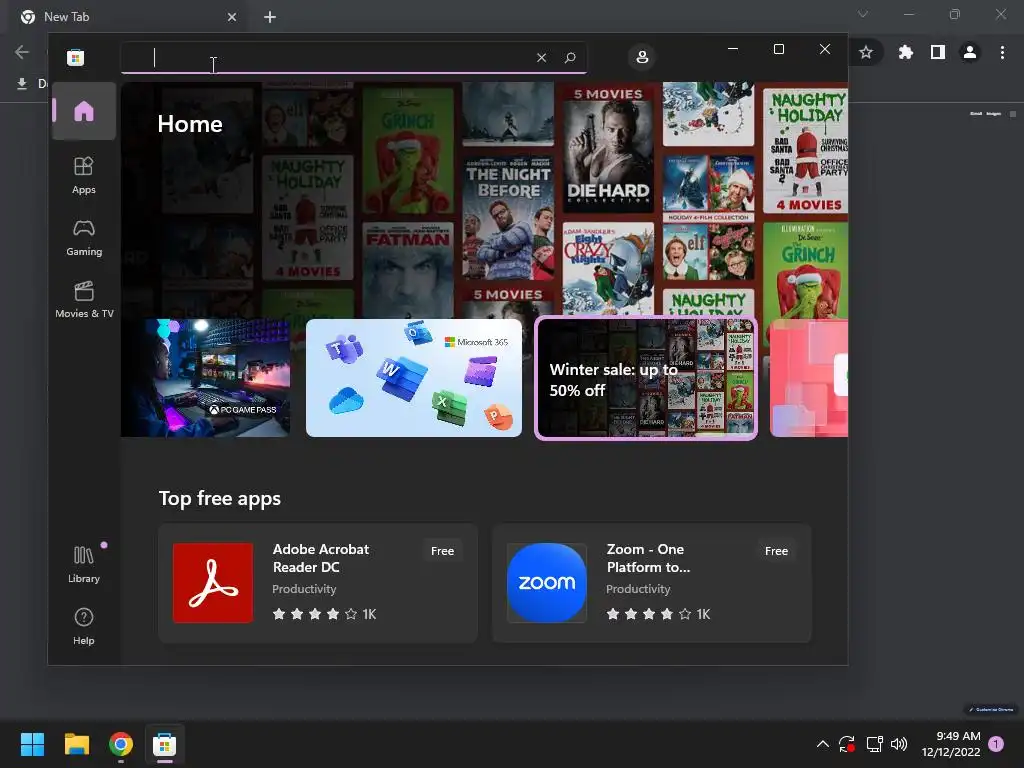Minimize the Microsoft Store window

733,49
